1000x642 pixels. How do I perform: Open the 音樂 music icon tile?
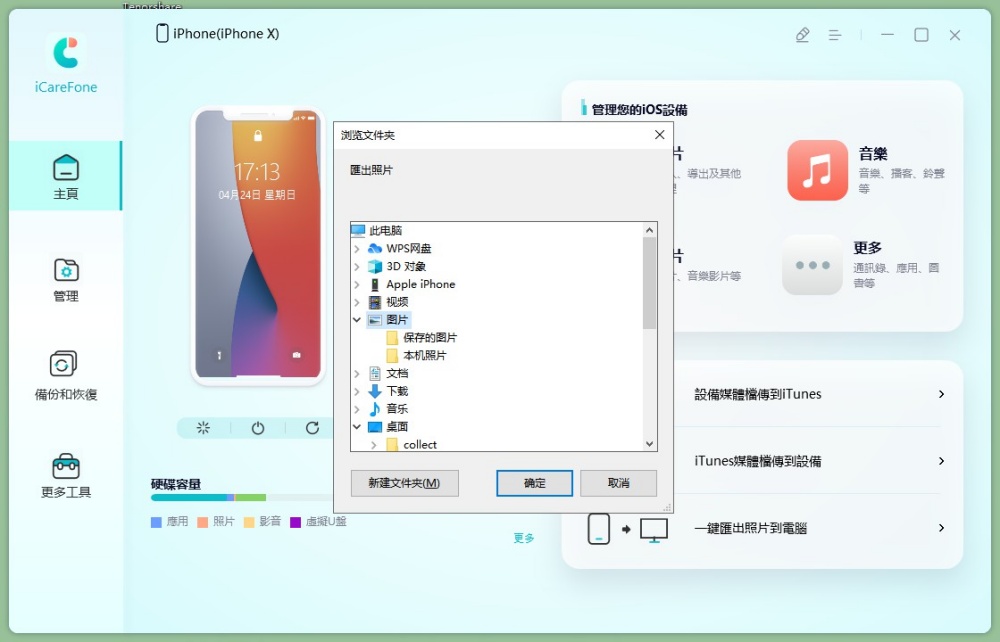817,170
